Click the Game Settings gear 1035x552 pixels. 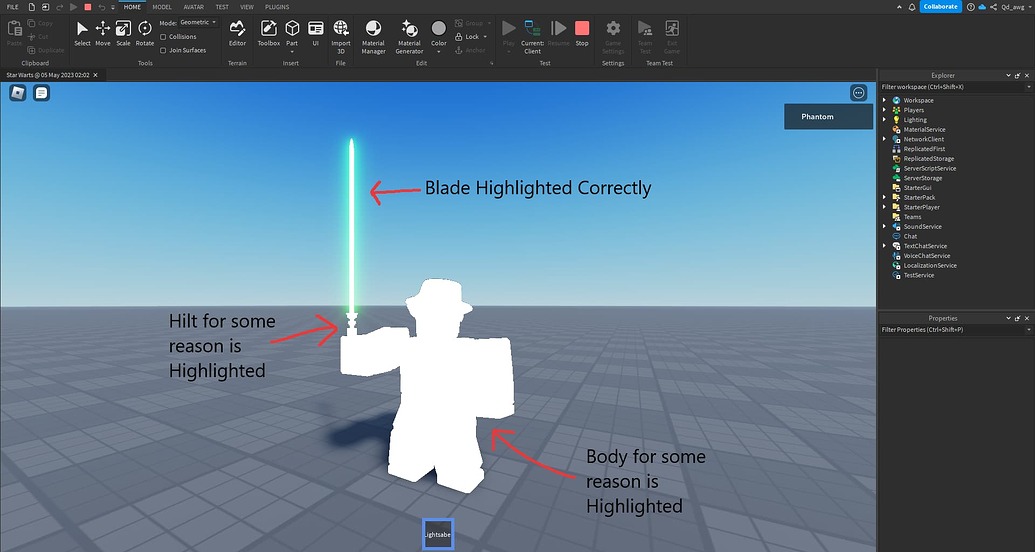click(x=613, y=37)
